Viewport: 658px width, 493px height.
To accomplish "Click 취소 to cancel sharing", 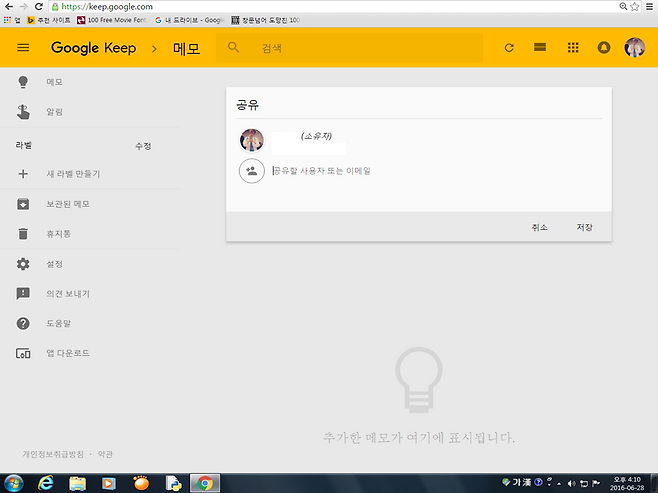I will click(x=540, y=227).
